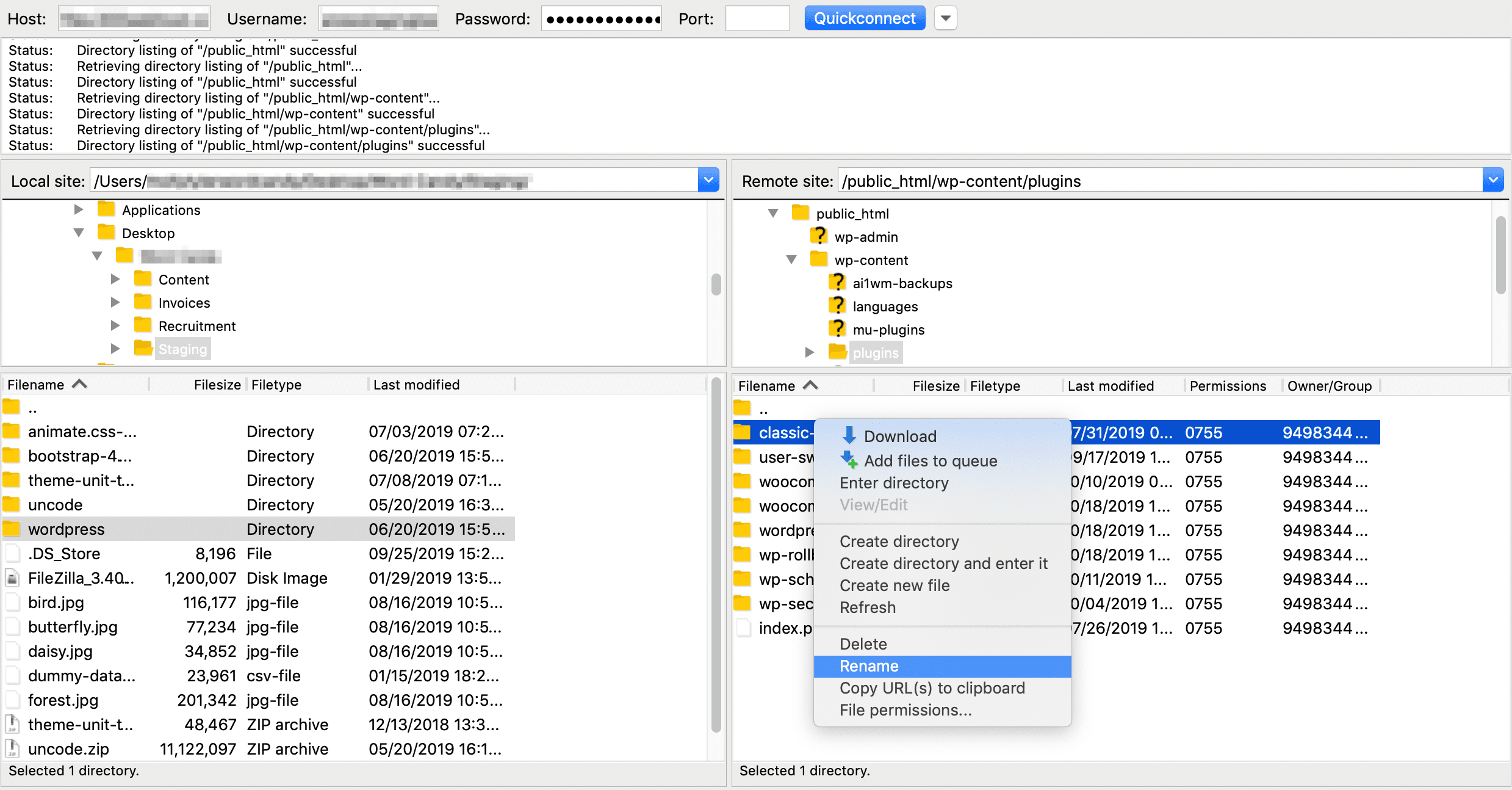Expand the Remote site dropdown arrow

(x=1494, y=181)
